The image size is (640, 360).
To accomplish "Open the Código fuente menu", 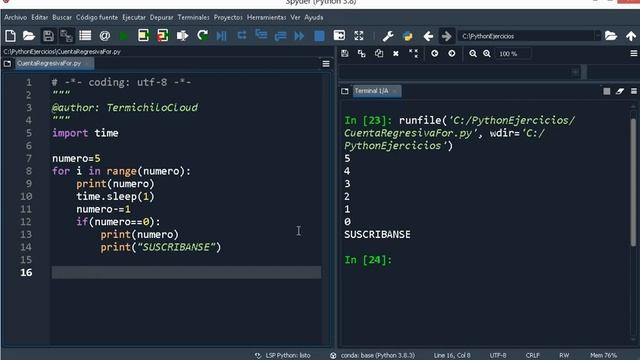I will pos(97,18).
